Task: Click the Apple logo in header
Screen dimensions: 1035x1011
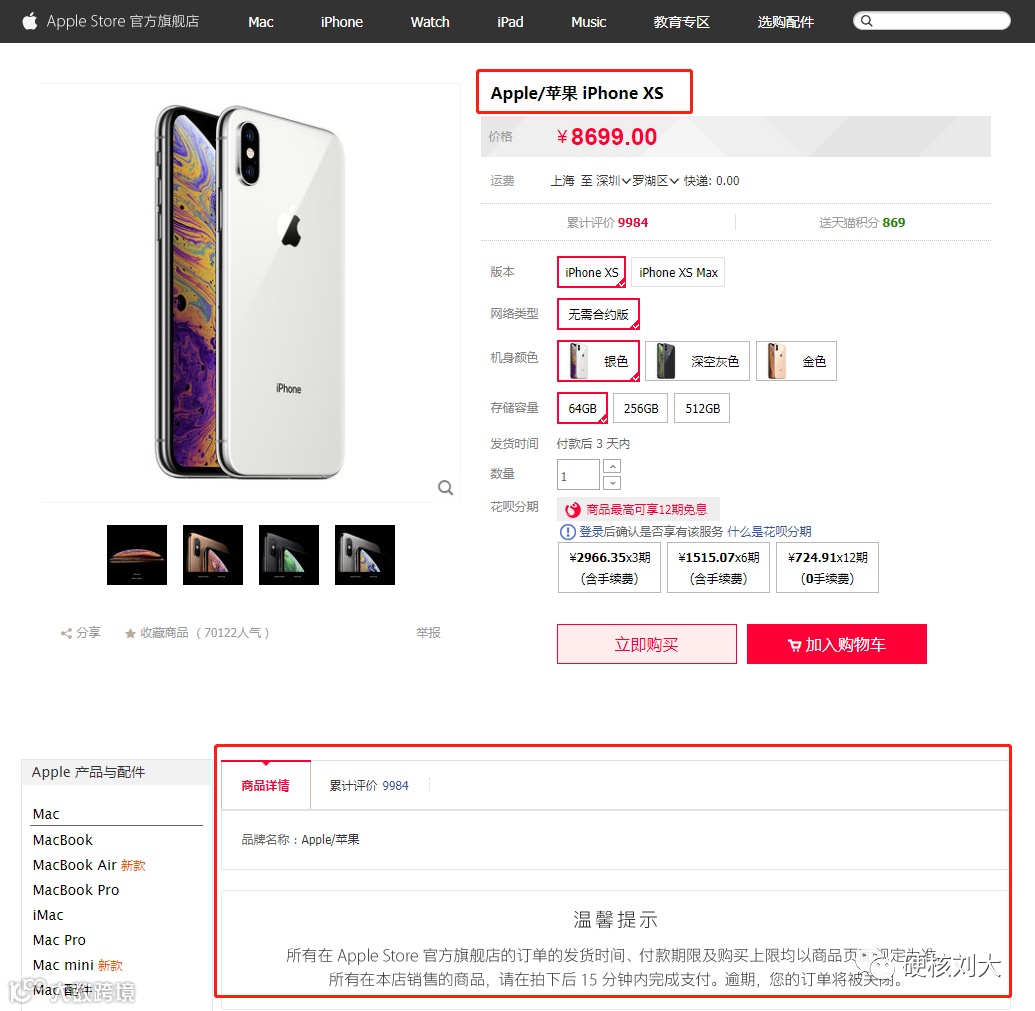Action: coord(30,21)
